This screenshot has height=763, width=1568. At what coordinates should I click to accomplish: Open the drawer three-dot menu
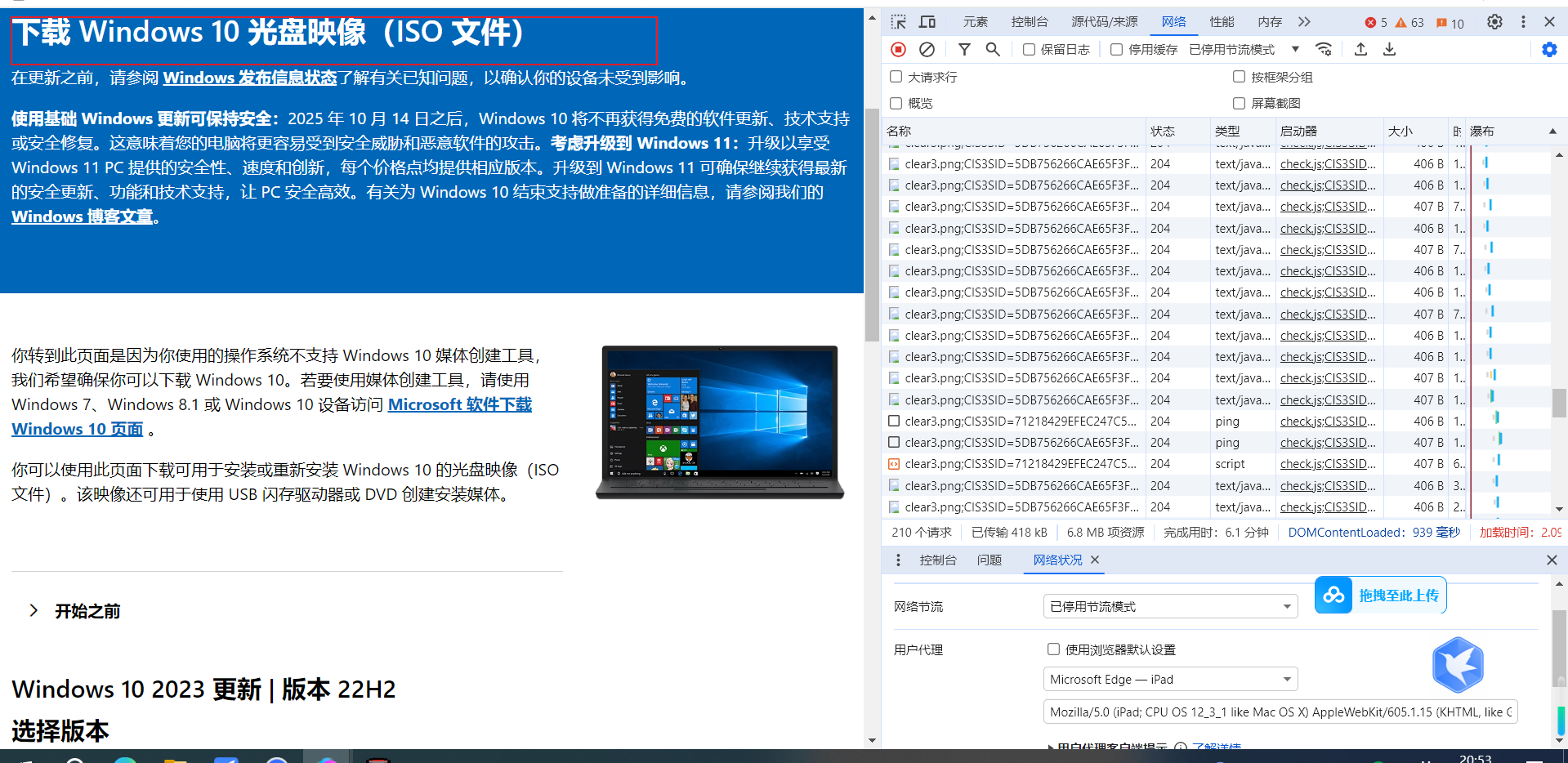898,560
